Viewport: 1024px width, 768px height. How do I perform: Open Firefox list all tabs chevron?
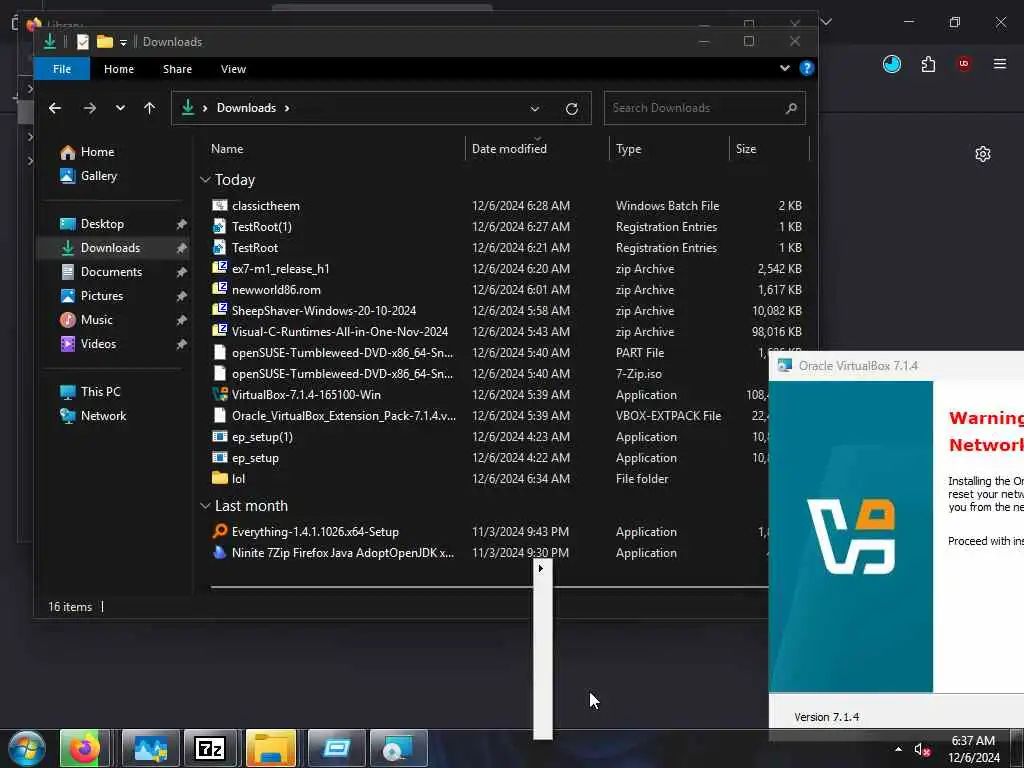[826, 22]
